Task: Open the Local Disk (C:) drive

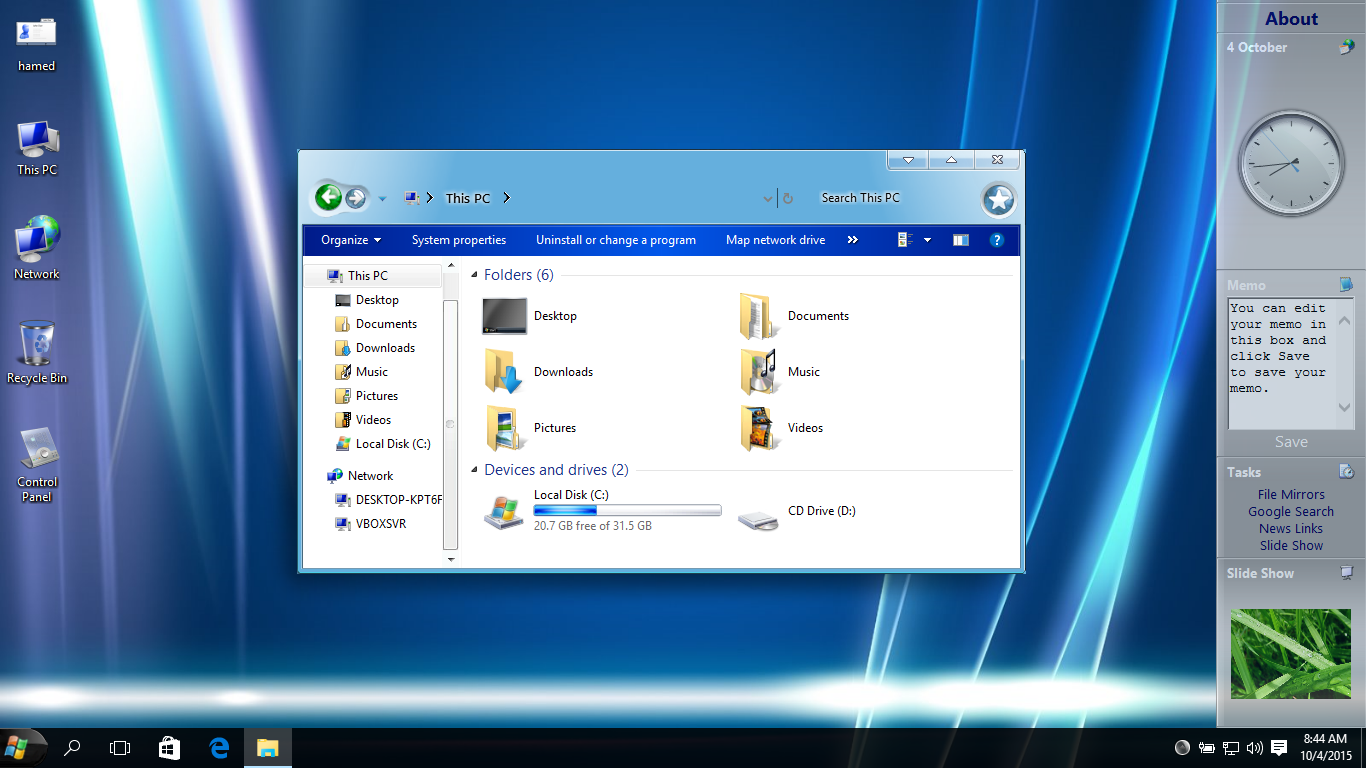Action: coord(504,511)
